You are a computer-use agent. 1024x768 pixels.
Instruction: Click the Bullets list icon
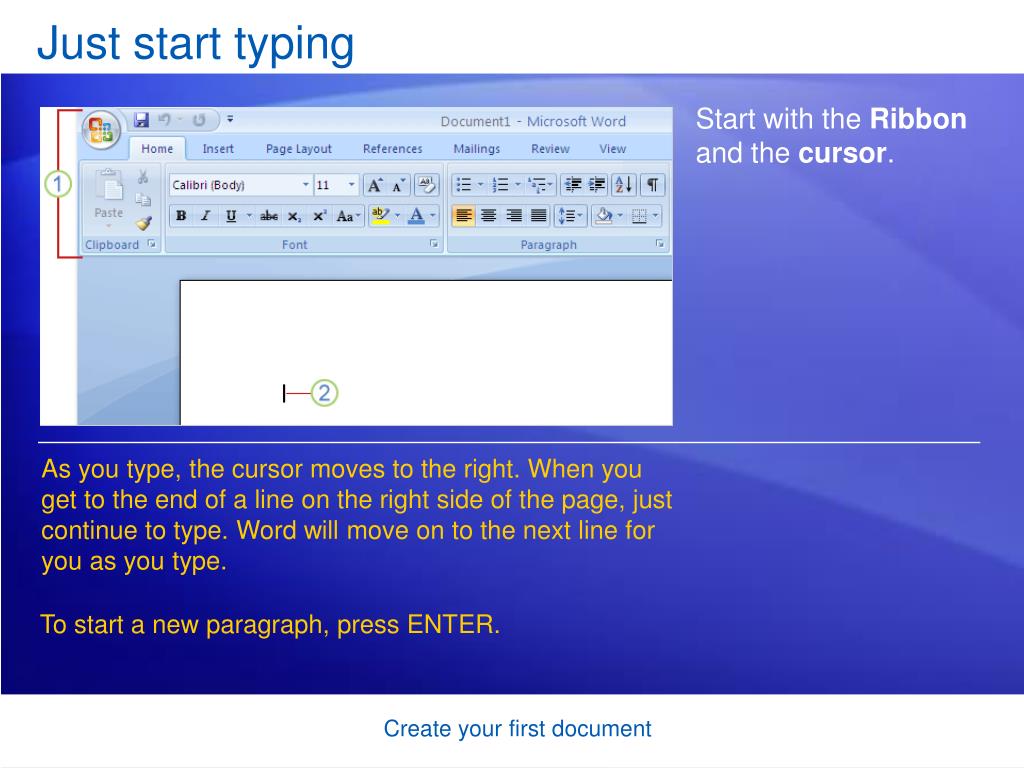tap(464, 185)
